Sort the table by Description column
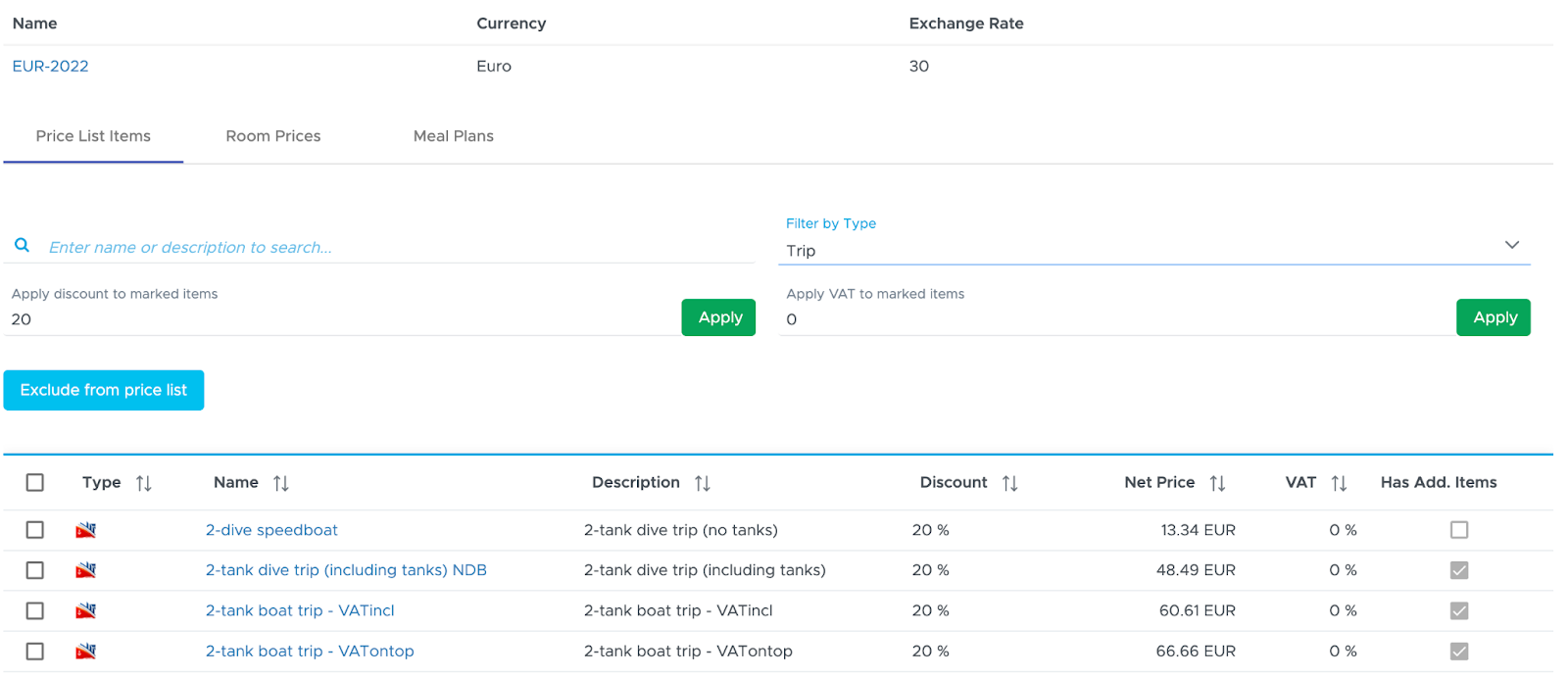The image size is (1568, 677). click(703, 483)
